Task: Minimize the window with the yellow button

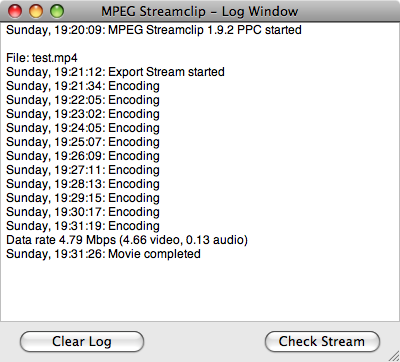Action: point(36,11)
